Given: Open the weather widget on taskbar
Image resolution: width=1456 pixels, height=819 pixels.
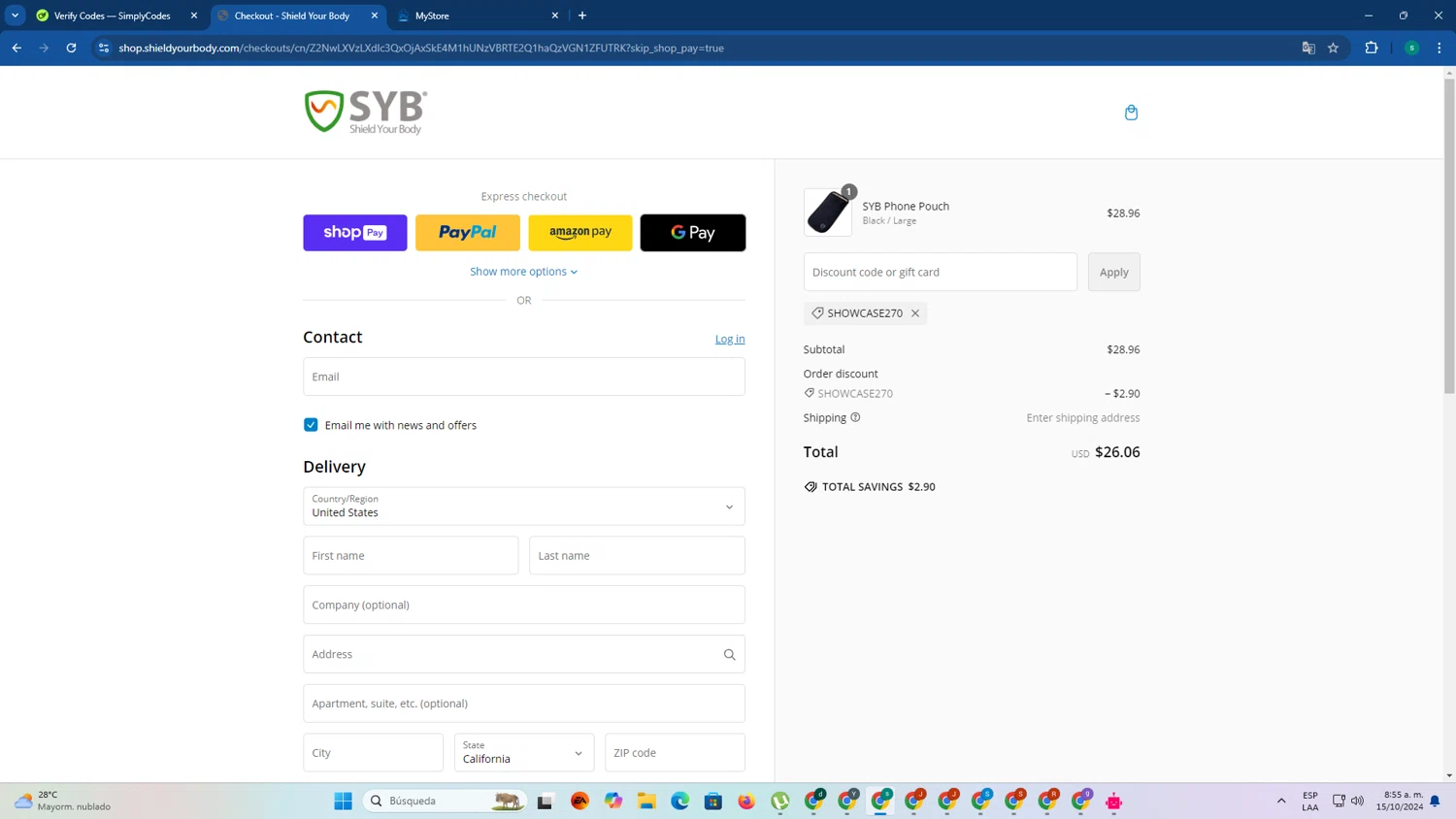Looking at the screenshot, I should (x=63, y=801).
